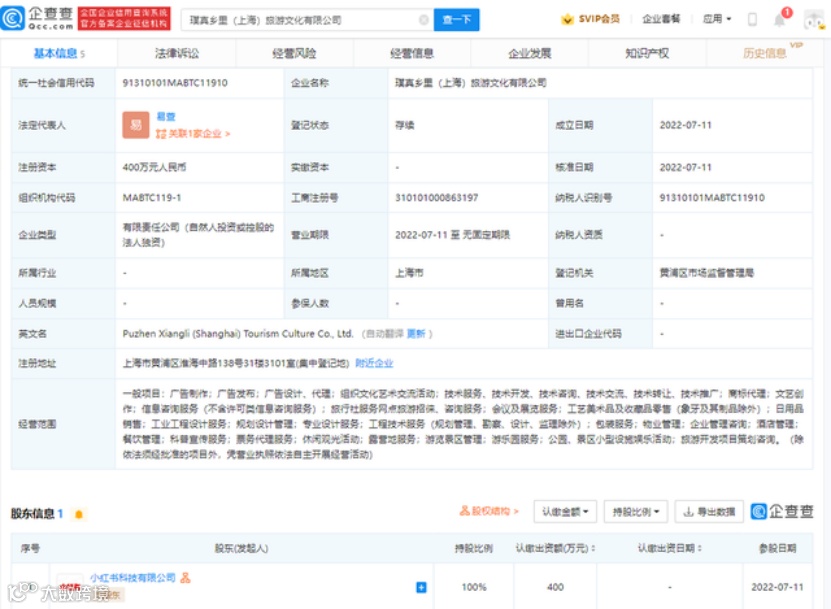Image resolution: width=831 pixels, height=609 pixels.
Task: Click the 存续 registration status value
Action: point(404,125)
